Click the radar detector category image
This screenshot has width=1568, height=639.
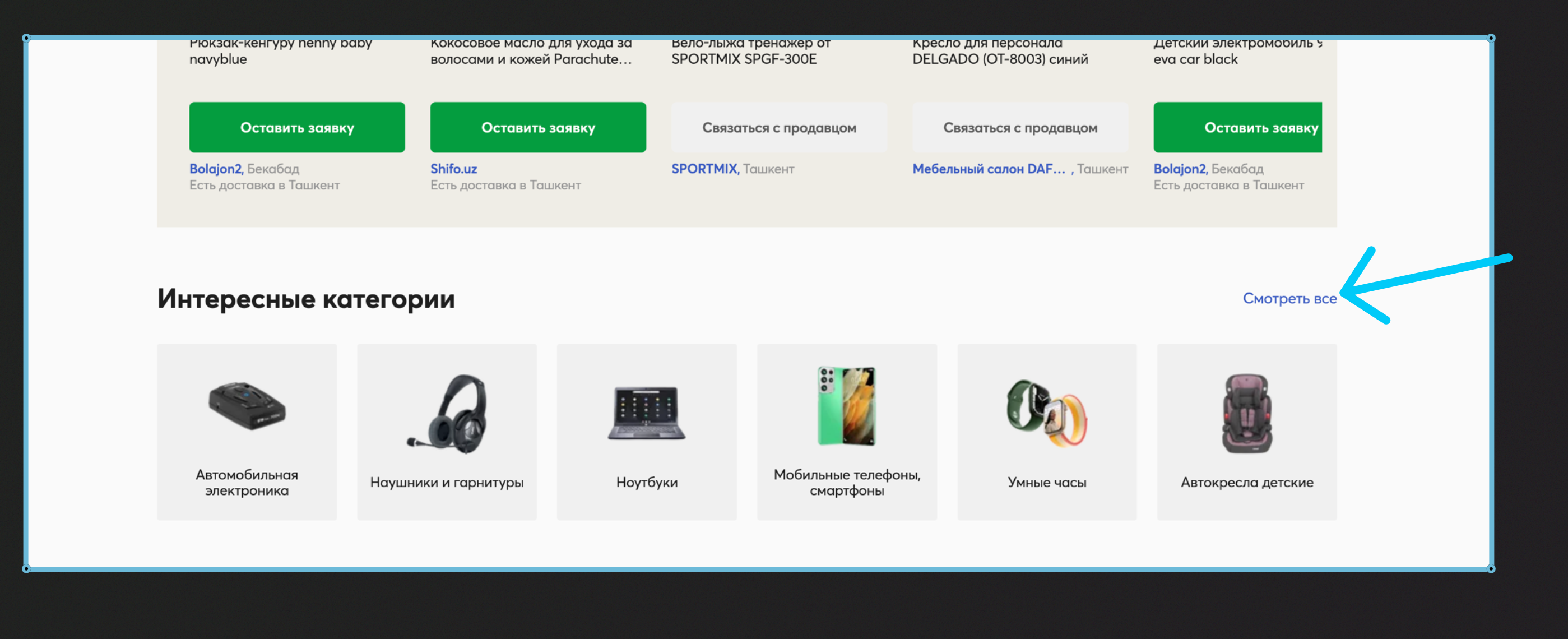(x=247, y=406)
